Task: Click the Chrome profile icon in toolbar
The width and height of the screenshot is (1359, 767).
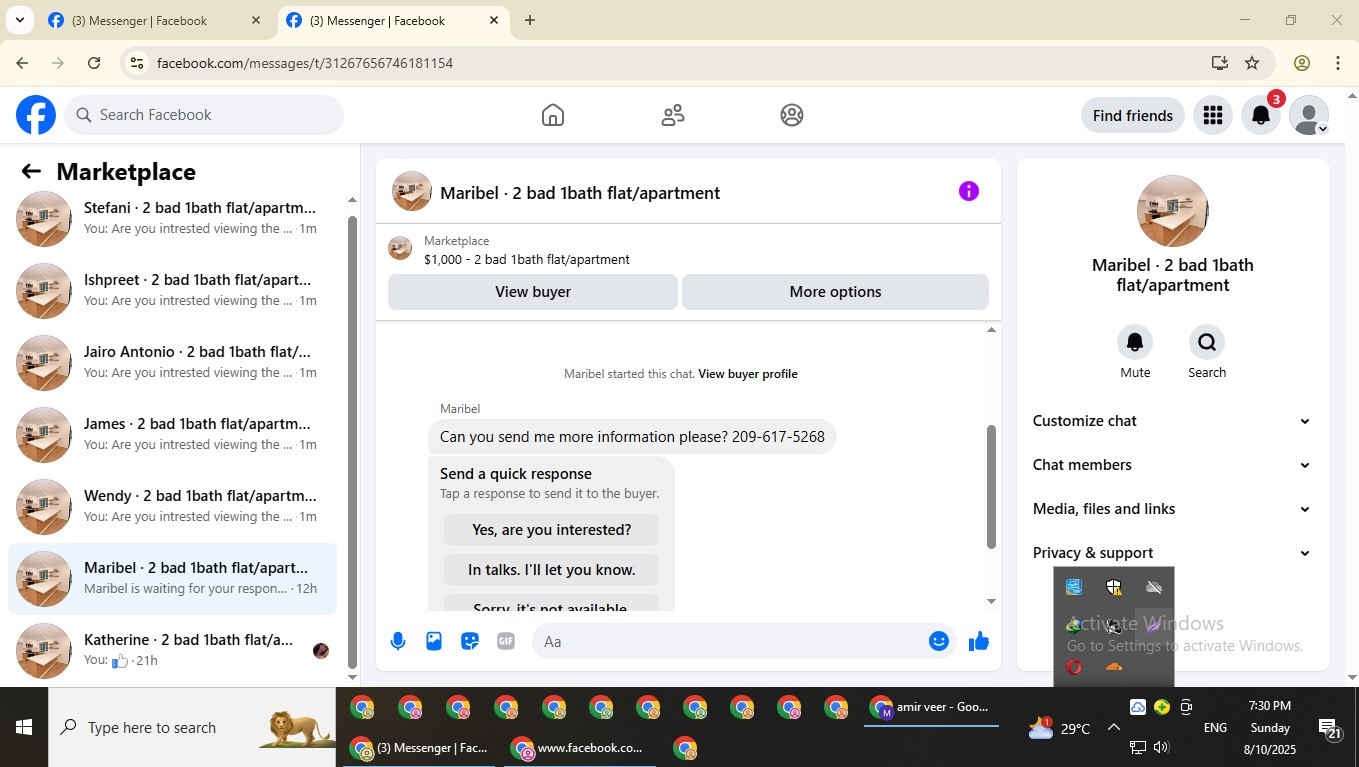Action: 1302,63
